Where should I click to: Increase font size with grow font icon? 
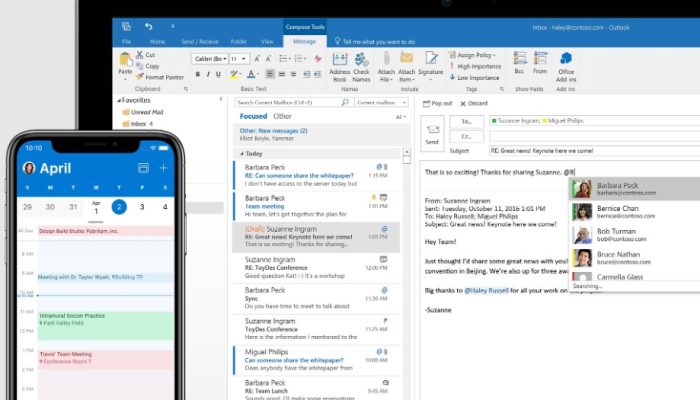pyautogui.click(x=257, y=58)
